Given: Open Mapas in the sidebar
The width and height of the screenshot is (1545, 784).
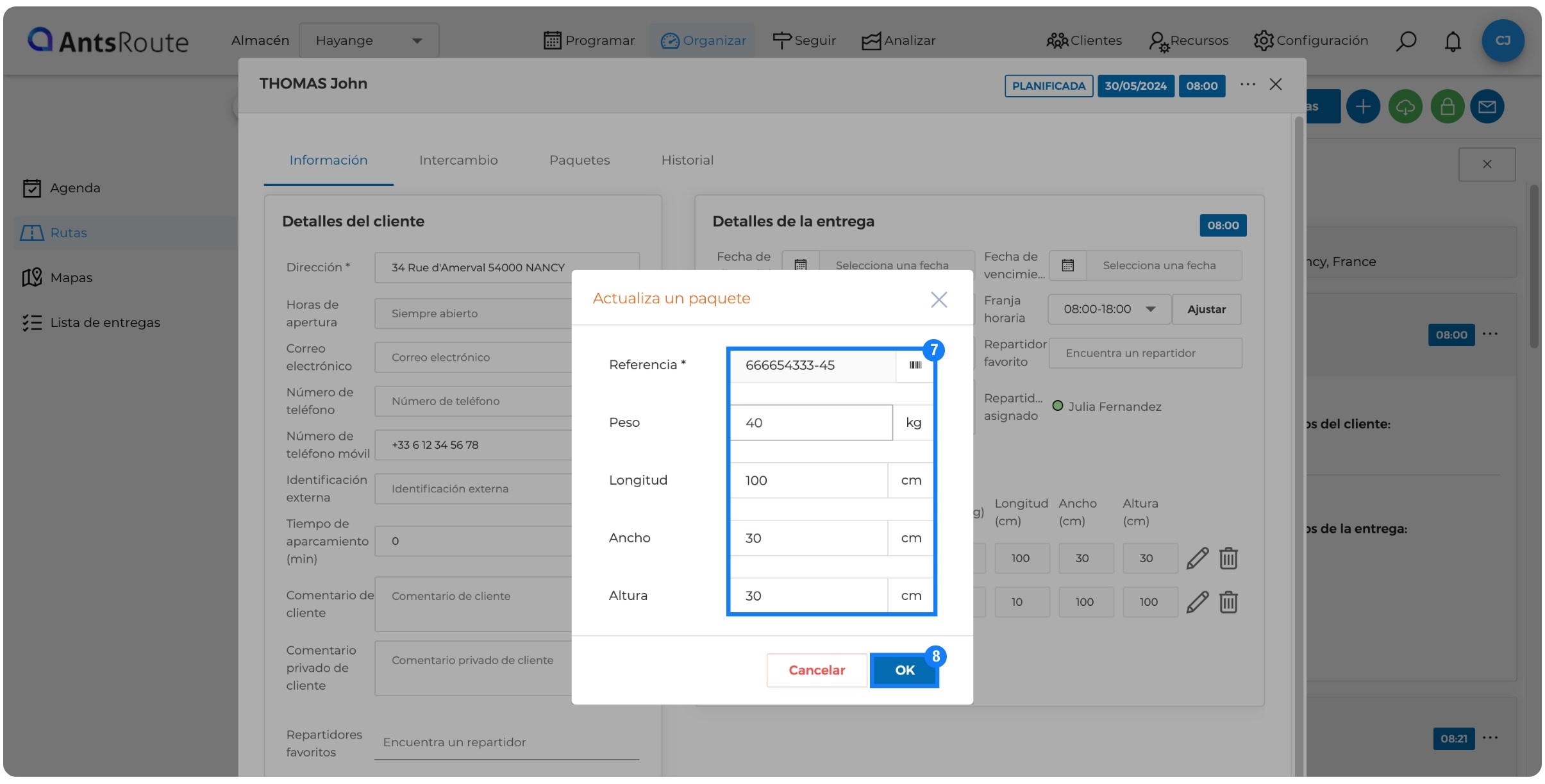Looking at the screenshot, I should tap(58, 278).
